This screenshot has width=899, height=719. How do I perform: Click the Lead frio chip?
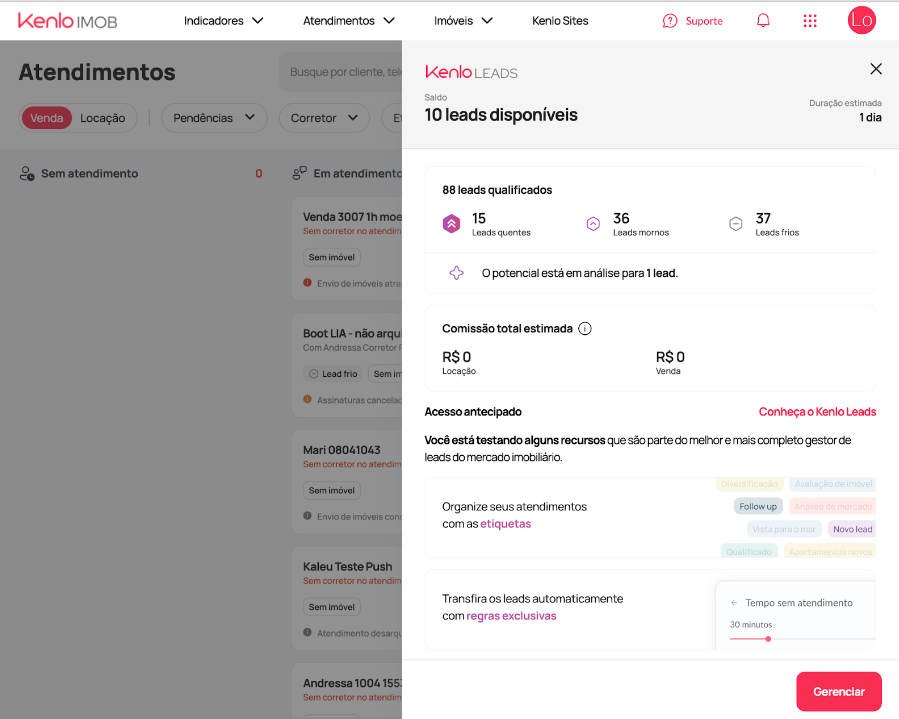(333, 374)
